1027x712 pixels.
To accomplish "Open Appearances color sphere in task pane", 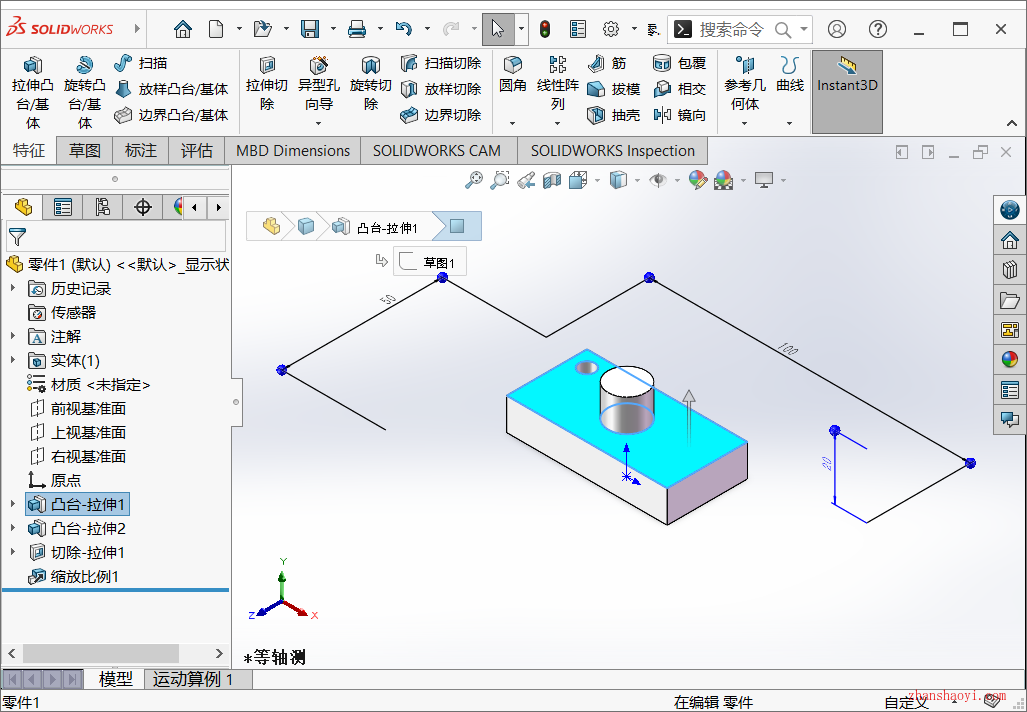I will point(1010,359).
